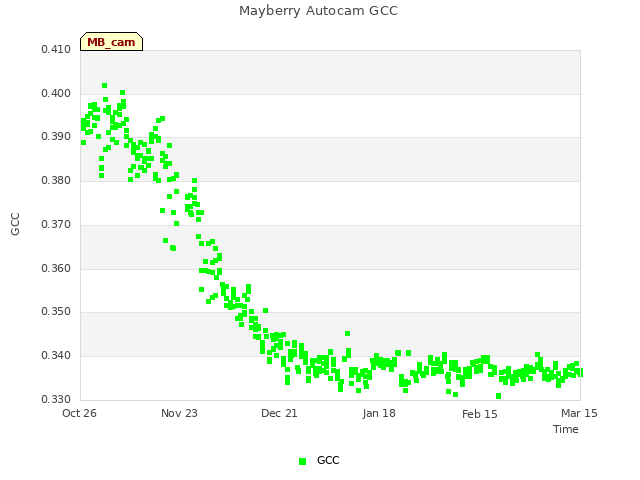Viewport: 640px width, 480px height.
Task: Click the x-axis date Mar 15
Action: click(x=579, y=413)
